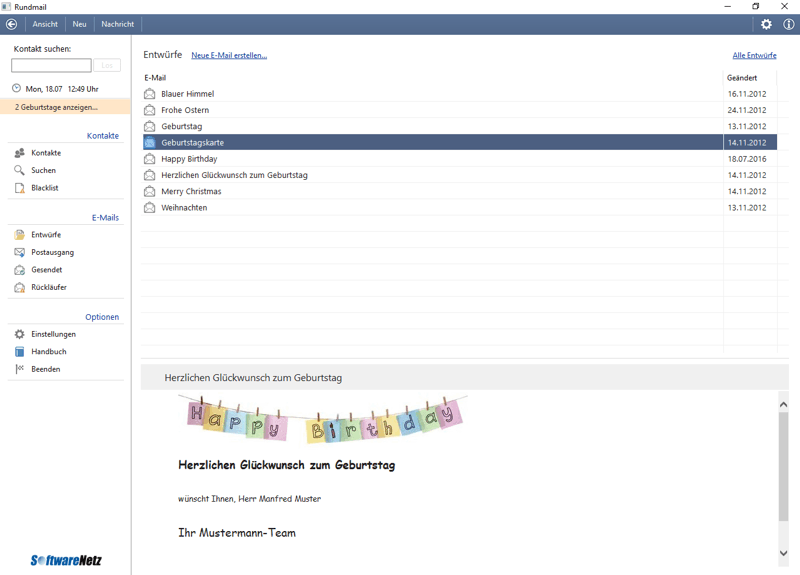Click the Kontakt suchen input field

(x=51, y=65)
